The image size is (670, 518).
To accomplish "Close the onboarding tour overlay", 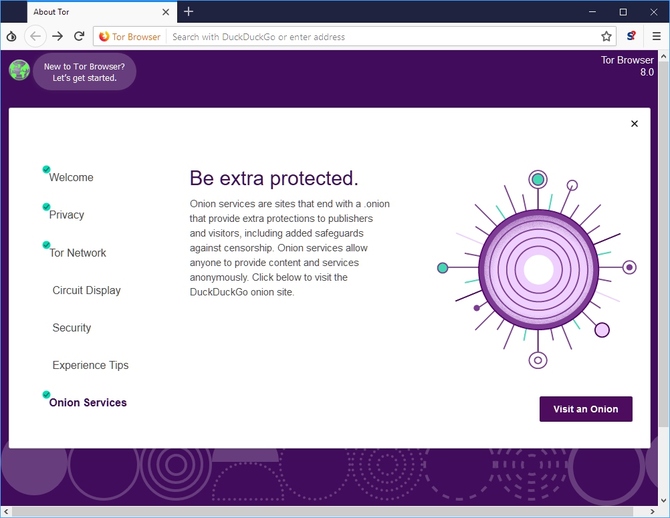I will (635, 124).
